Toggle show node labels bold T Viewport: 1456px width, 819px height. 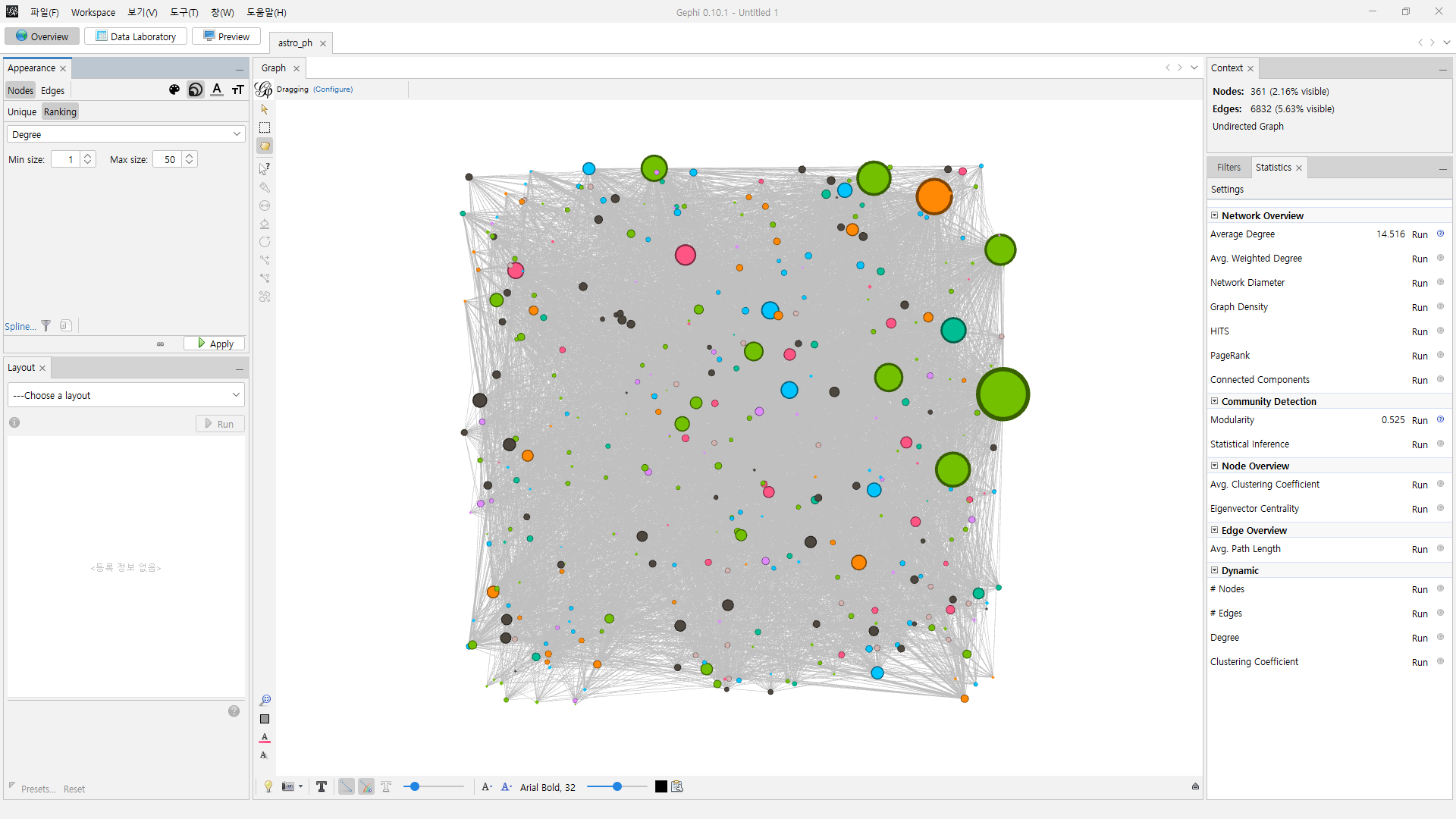point(322,786)
